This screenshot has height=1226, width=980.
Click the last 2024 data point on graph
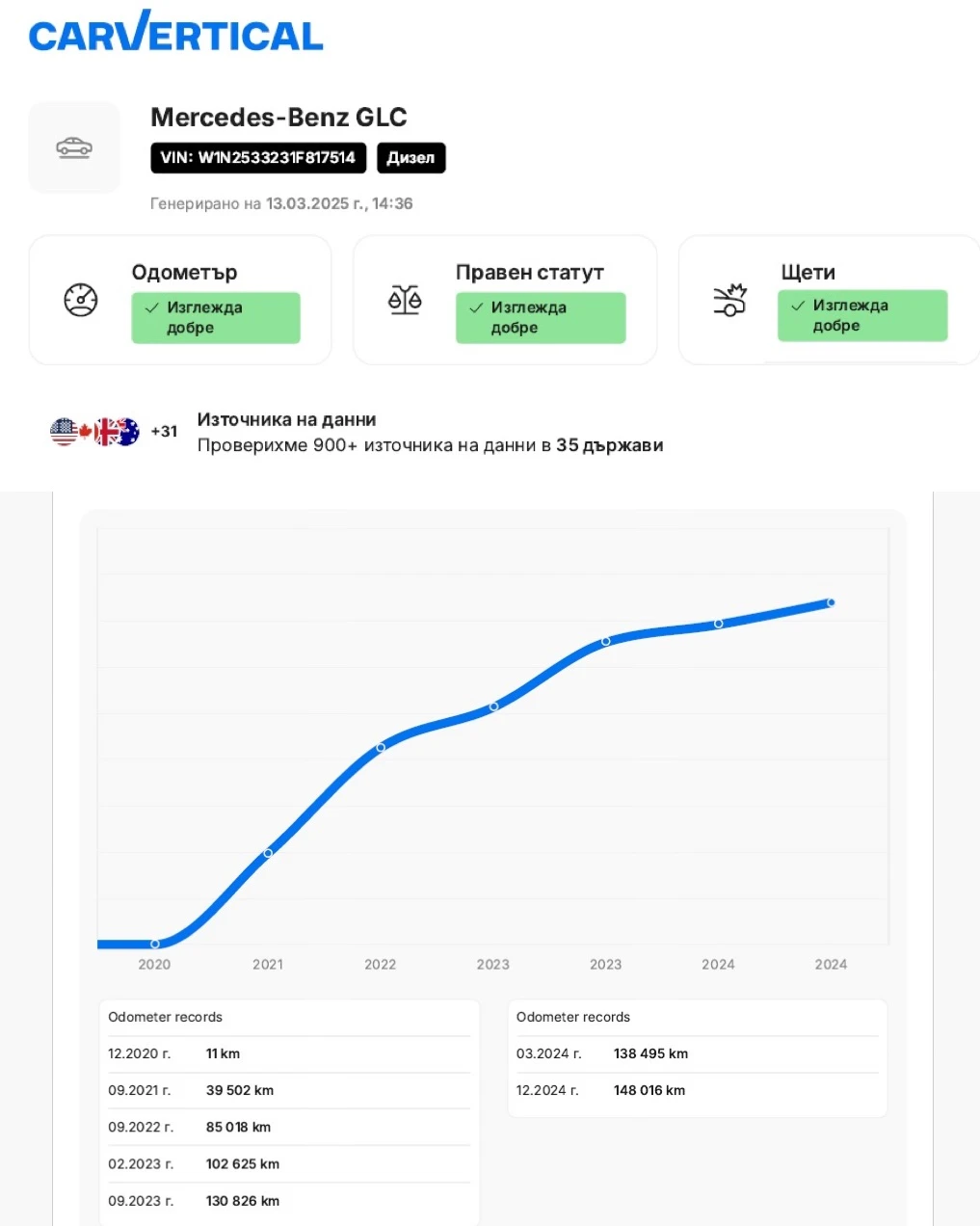click(831, 603)
